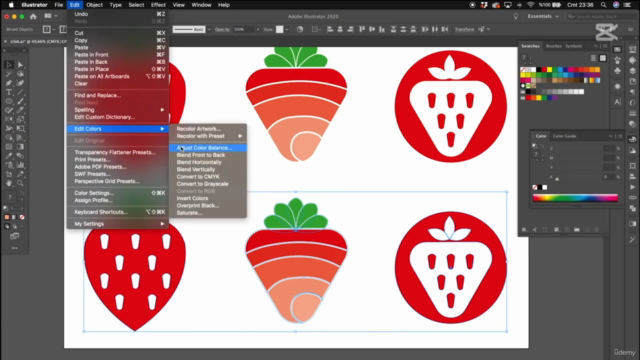
Task: Switch to the Brushes tab
Action: tap(553, 46)
